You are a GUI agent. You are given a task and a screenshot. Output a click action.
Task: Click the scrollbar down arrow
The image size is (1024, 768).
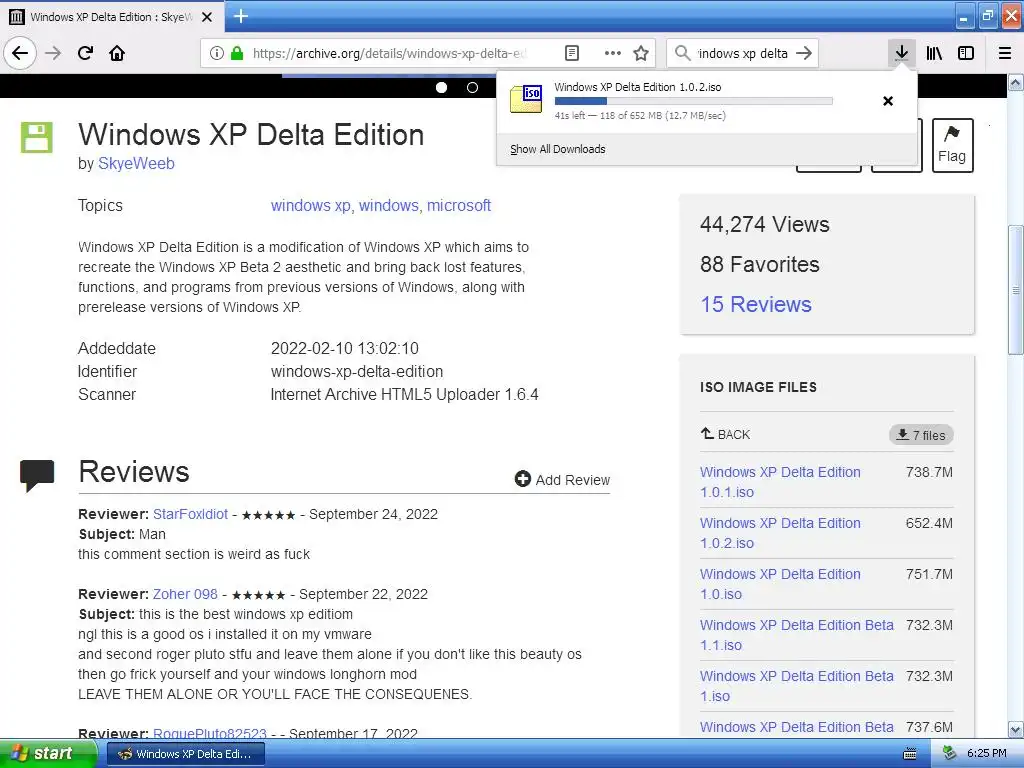[x=1015, y=729]
